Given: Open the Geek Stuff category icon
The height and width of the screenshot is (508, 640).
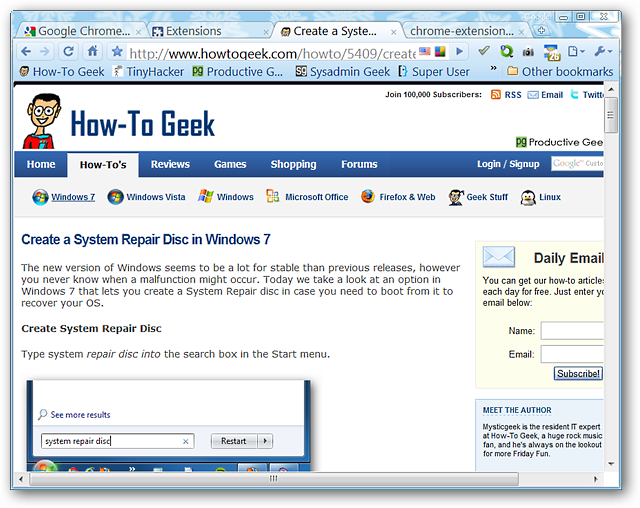Looking at the screenshot, I should 456,197.
